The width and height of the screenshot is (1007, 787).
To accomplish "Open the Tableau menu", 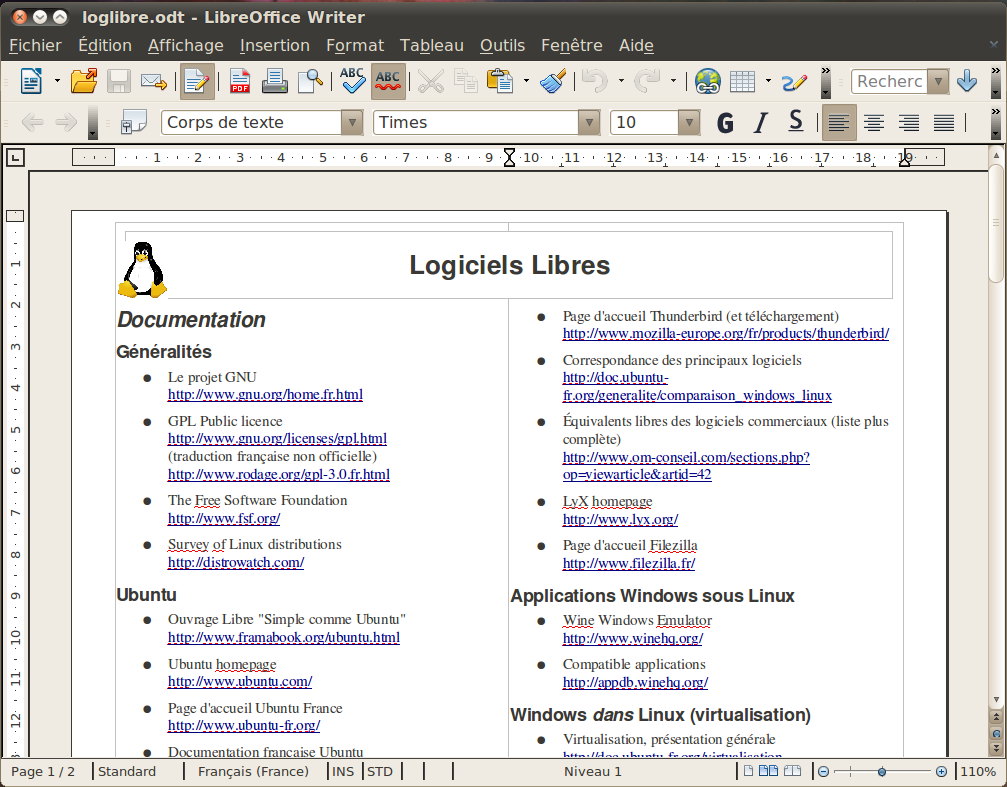I will 431,45.
